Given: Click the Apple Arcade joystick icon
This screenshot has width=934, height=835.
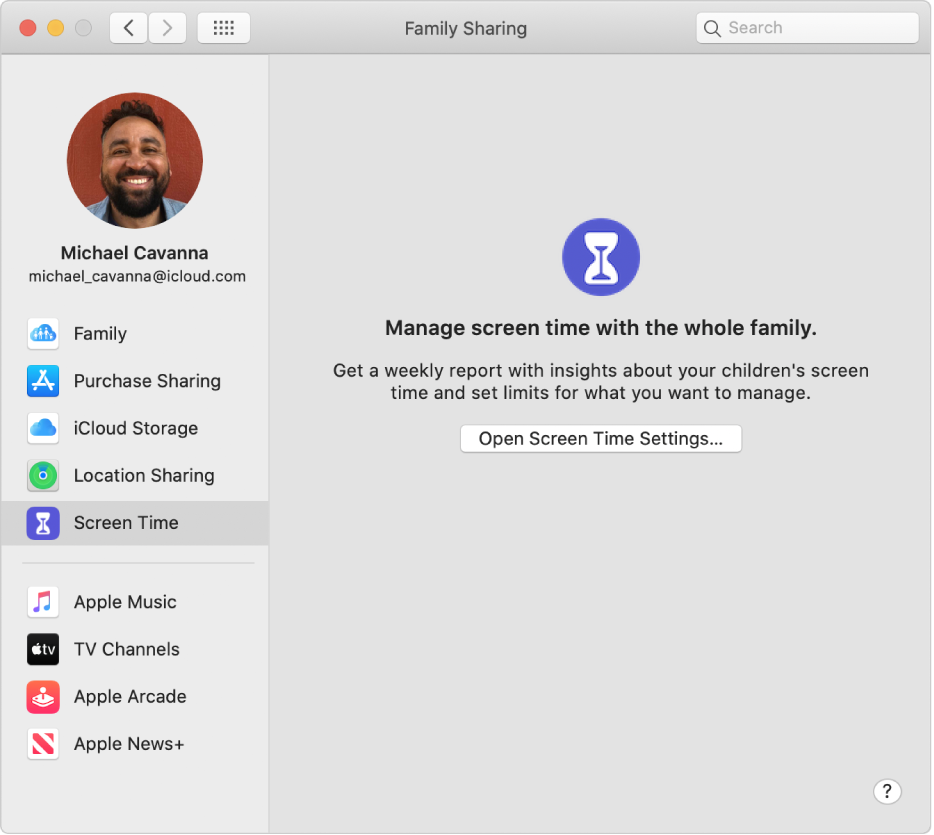Looking at the screenshot, I should pyautogui.click(x=43, y=697).
